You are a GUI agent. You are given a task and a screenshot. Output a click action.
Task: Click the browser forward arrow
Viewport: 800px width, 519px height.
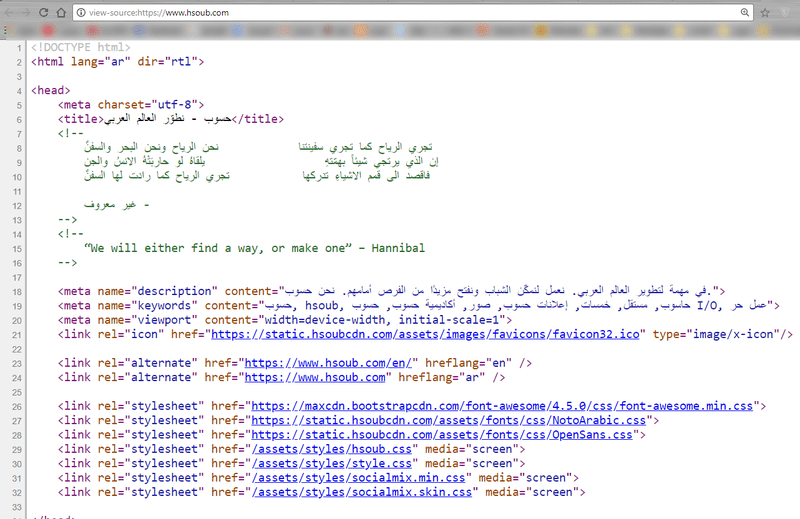click(x=27, y=12)
